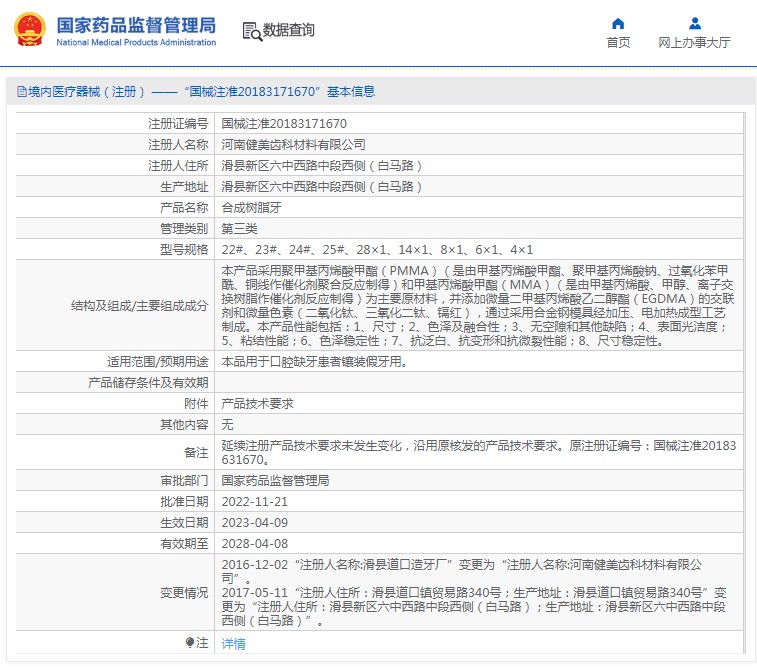
Task: Click the 型号规格 row label
Action: [184, 250]
